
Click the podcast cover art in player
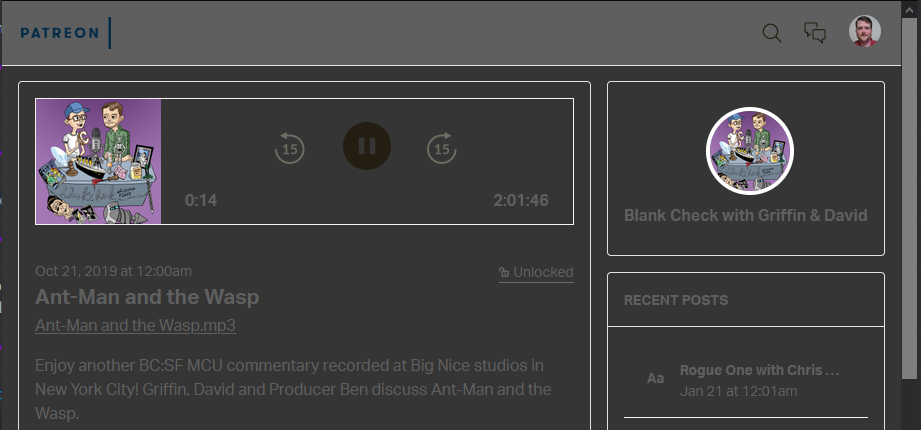(99, 162)
